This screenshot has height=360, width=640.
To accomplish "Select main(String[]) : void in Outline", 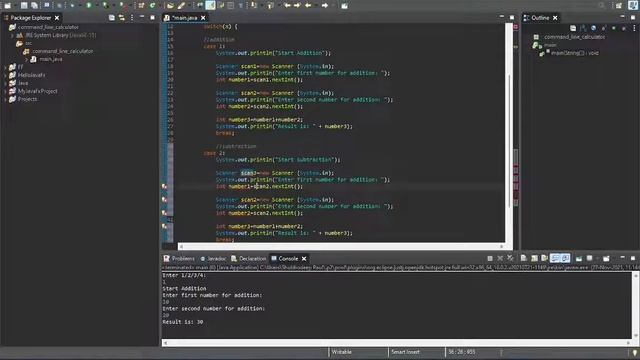I will coord(575,53).
